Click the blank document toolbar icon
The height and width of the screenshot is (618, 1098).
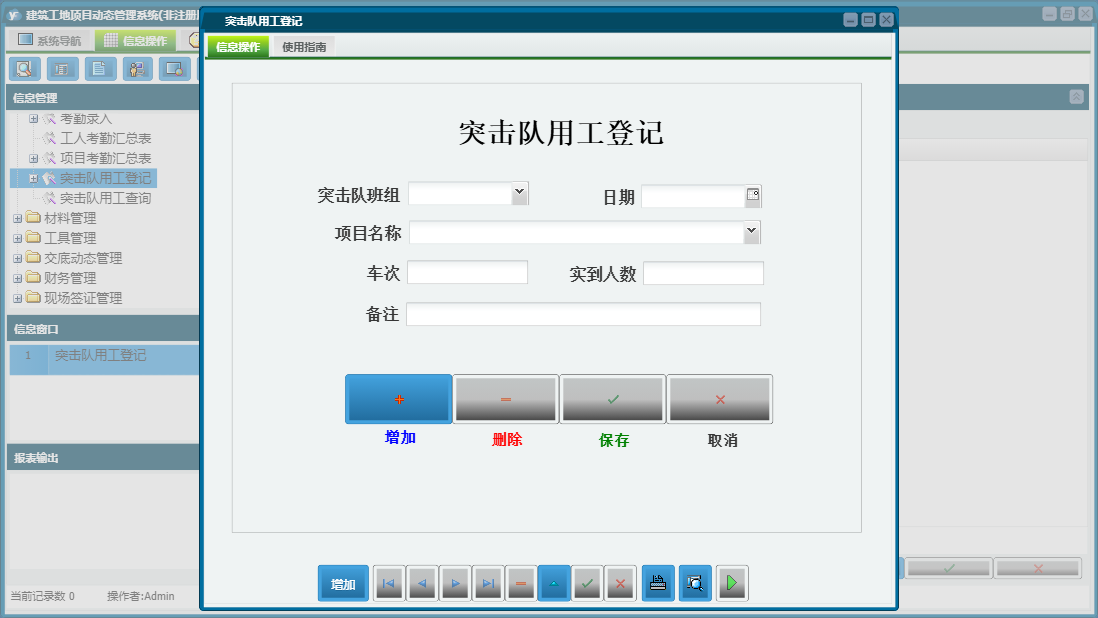(x=99, y=69)
